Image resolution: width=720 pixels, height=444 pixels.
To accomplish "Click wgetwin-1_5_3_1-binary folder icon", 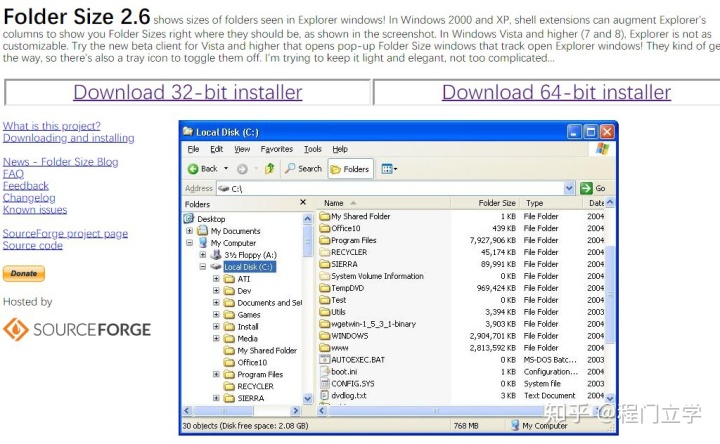I will 325,324.
